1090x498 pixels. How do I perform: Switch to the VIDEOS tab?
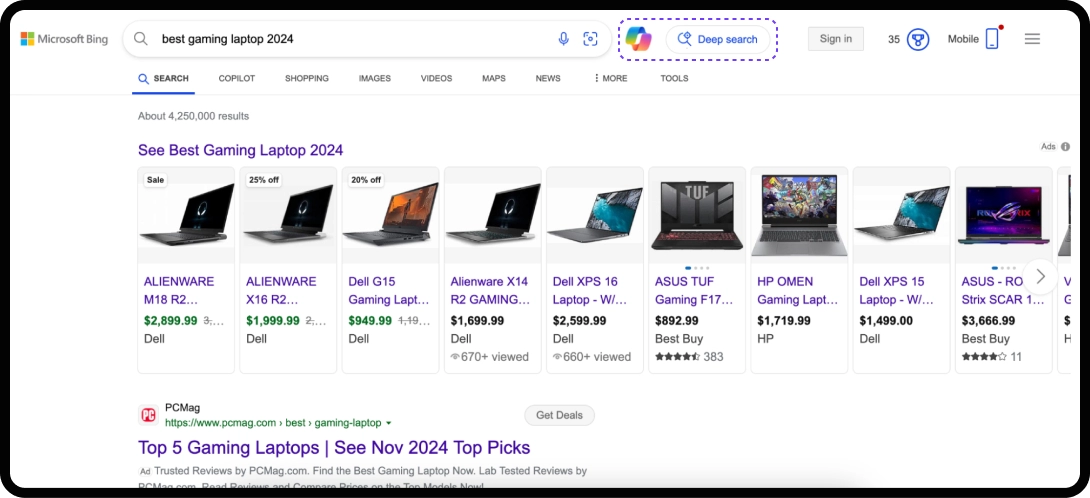[437, 79]
